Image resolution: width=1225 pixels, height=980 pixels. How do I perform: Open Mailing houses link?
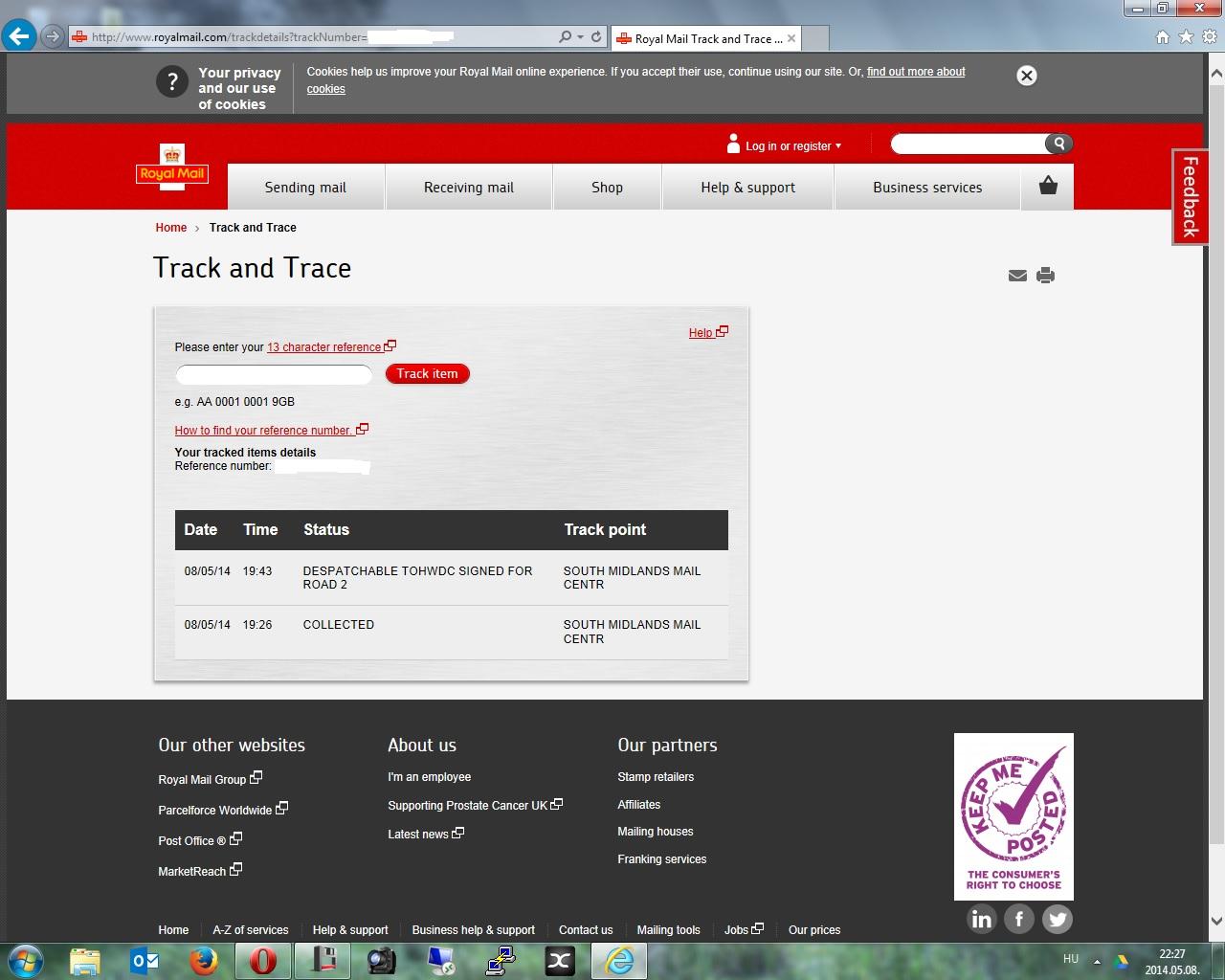point(656,832)
